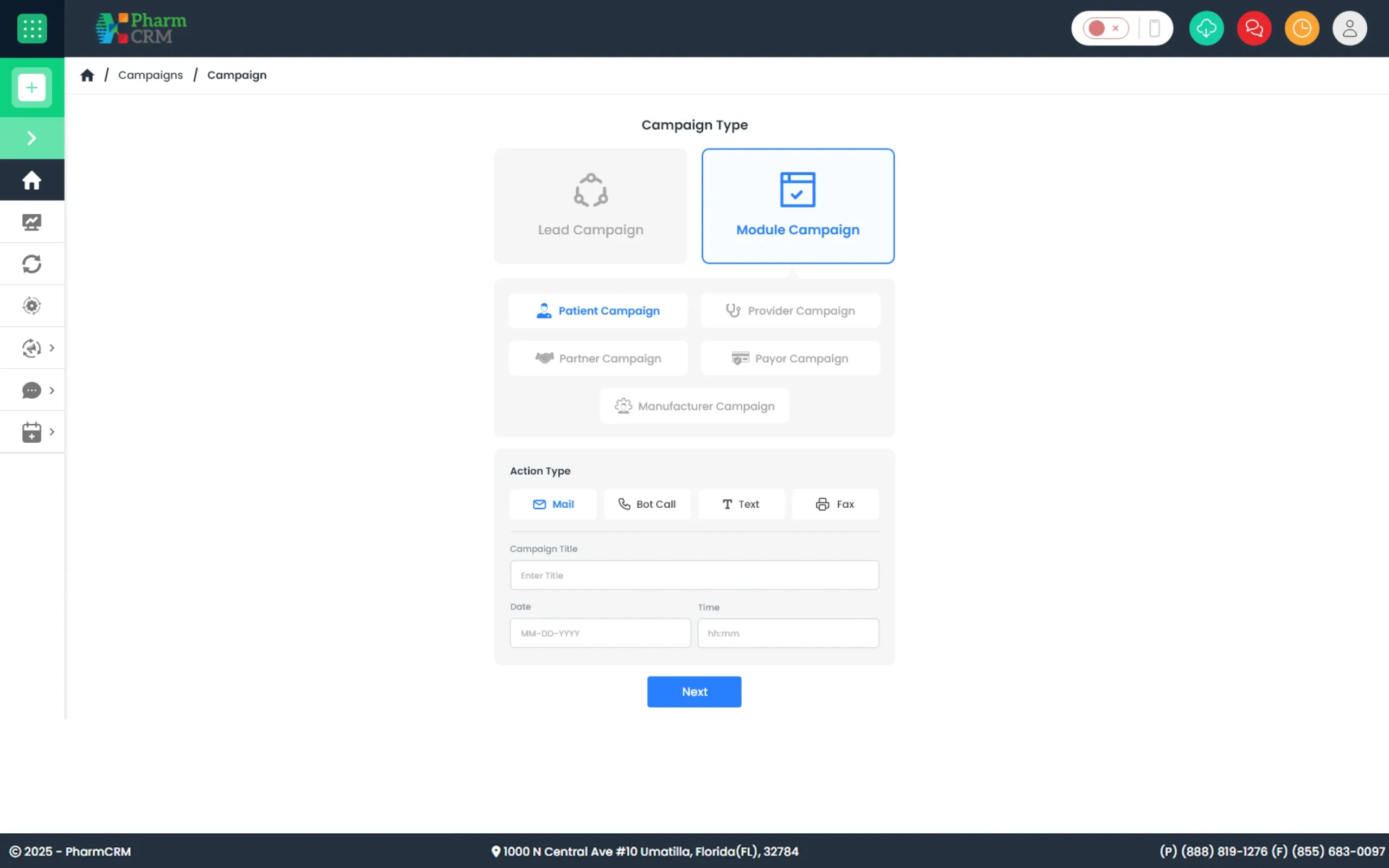Select Fax action type
The image size is (1389, 868).
(835, 504)
